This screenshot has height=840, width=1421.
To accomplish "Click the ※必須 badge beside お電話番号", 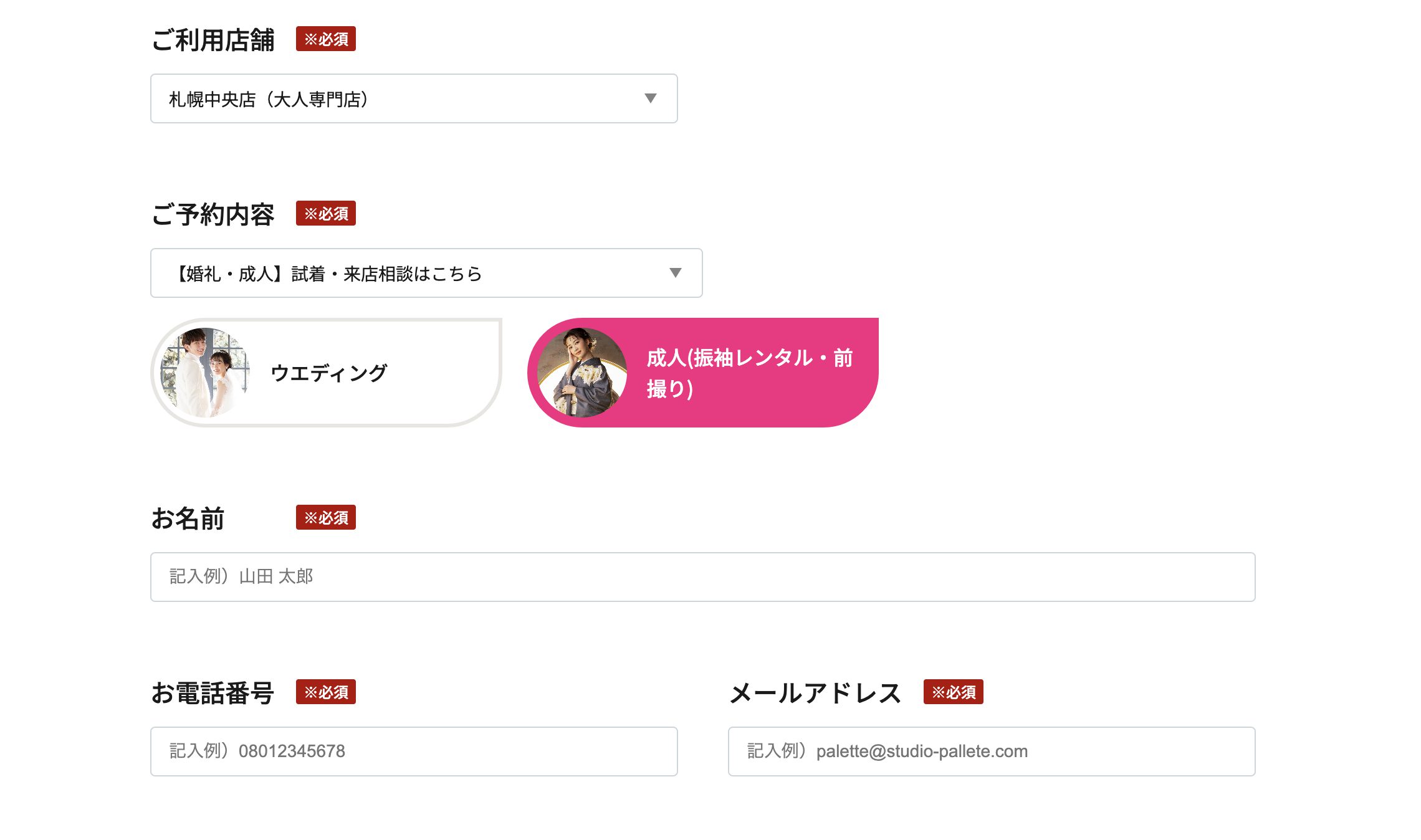I will [326, 692].
